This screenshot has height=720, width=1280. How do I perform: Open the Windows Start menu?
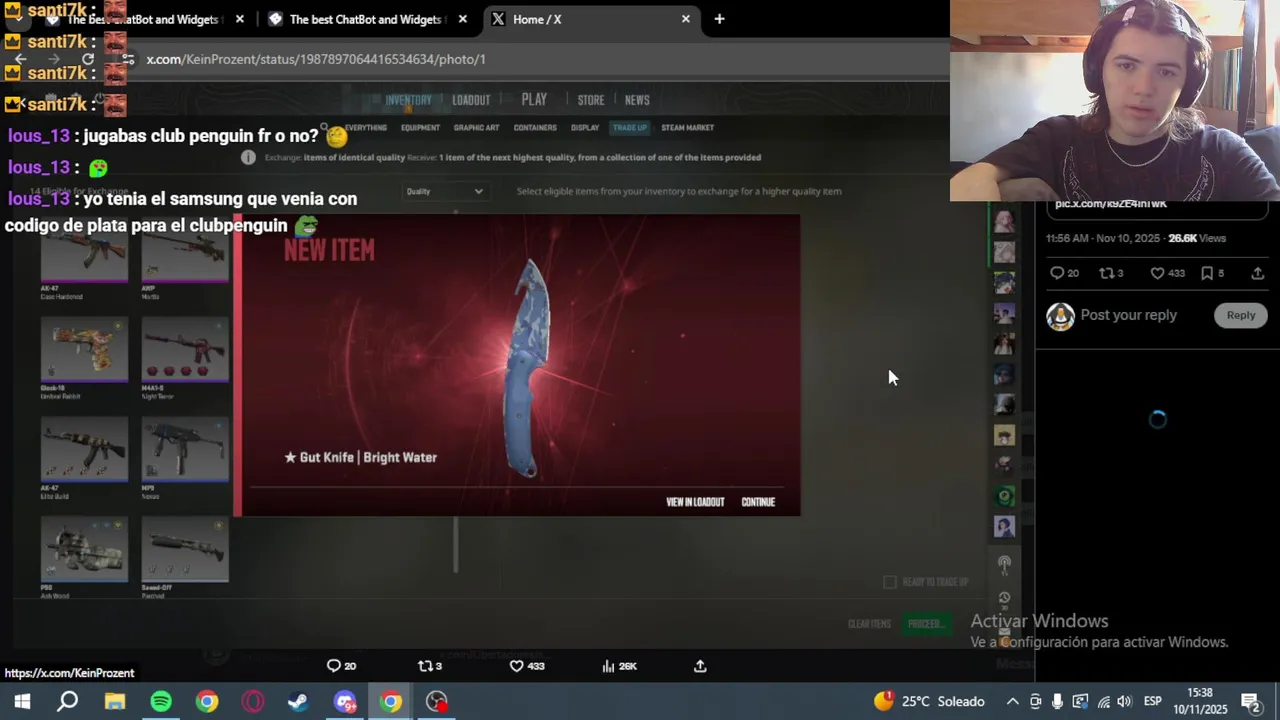pyautogui.click(x=22, y=701)
